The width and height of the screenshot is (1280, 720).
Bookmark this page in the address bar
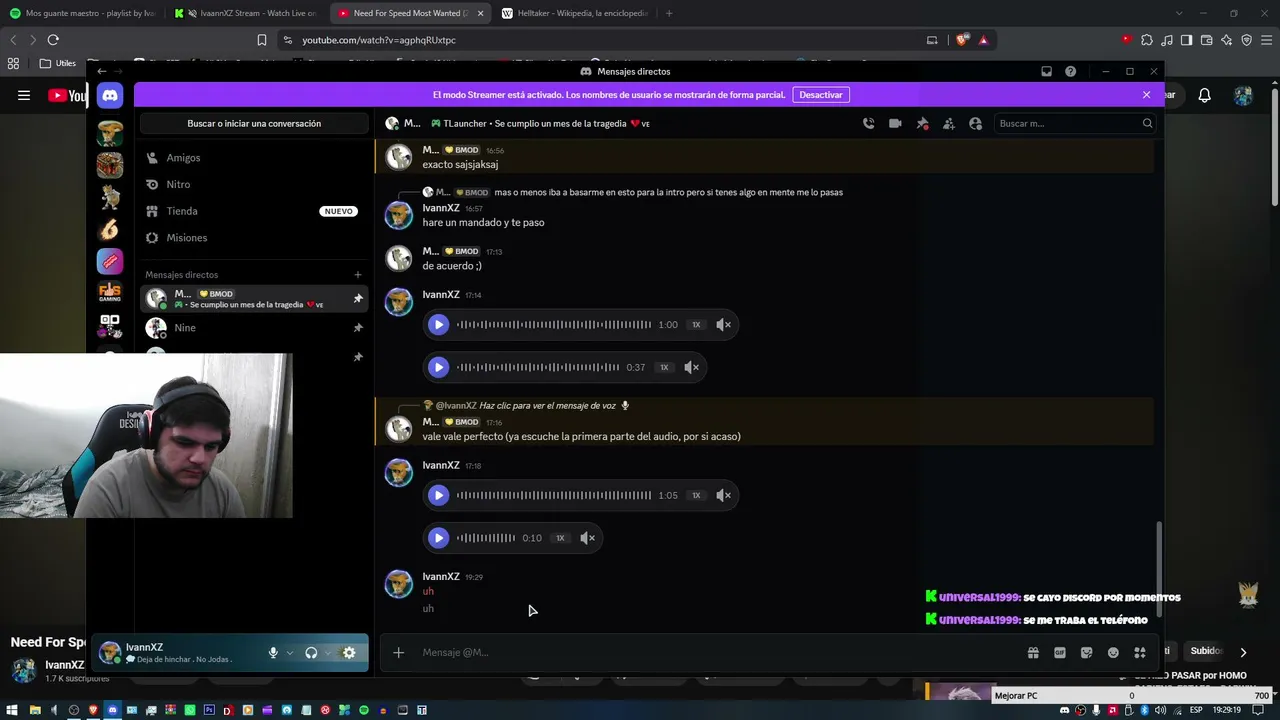[x=262, y=40]
